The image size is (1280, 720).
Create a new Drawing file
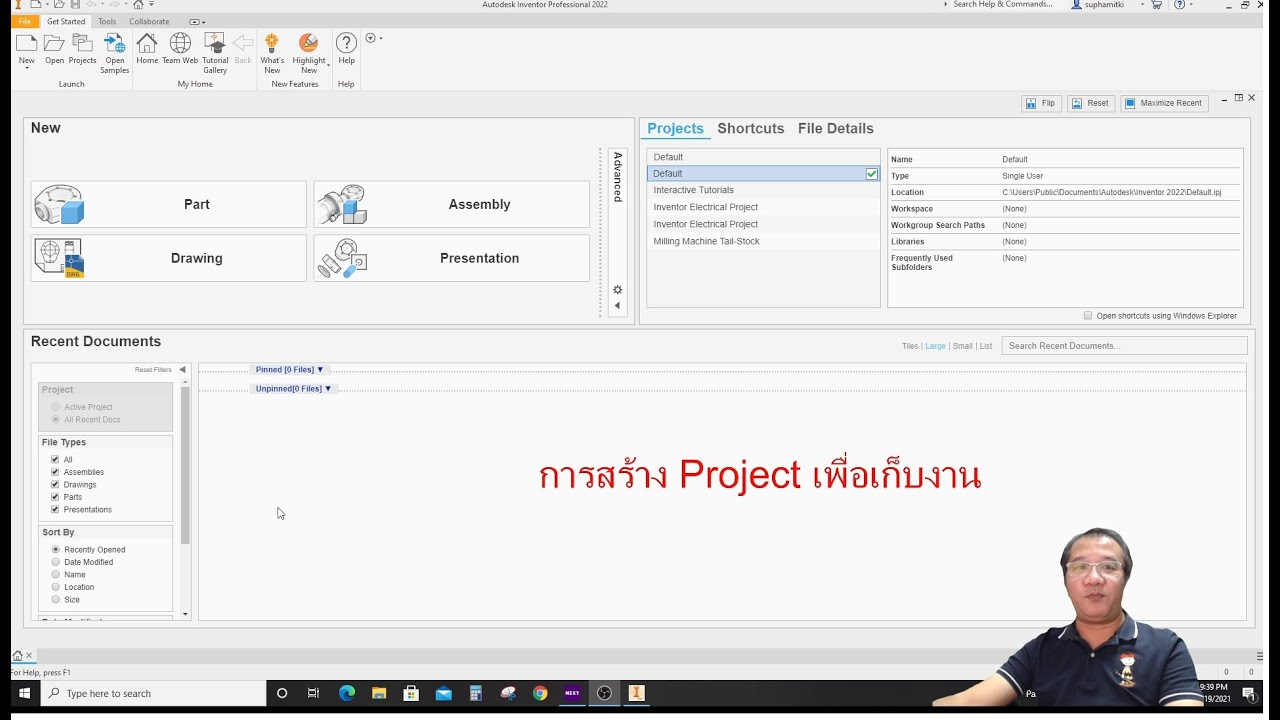click(169, 258)
